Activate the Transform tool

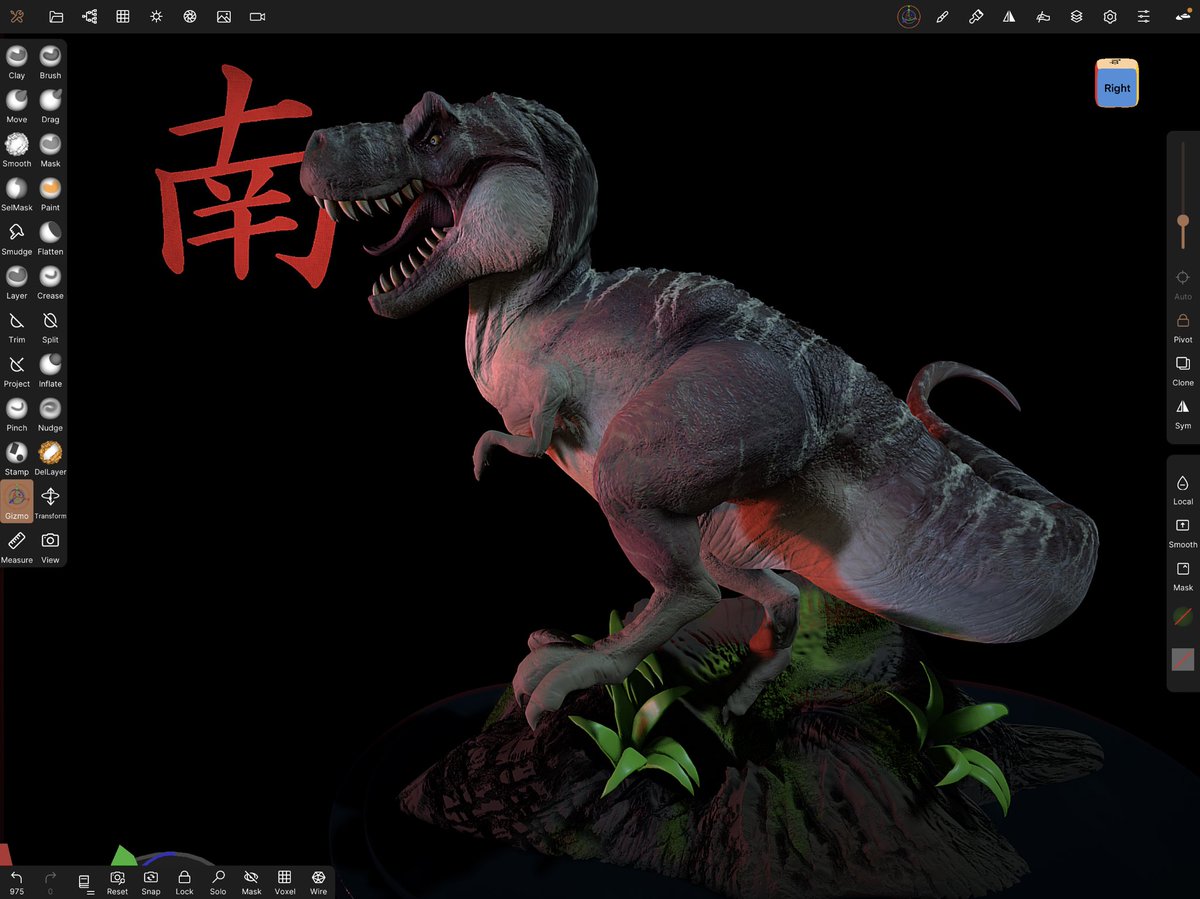50,501
